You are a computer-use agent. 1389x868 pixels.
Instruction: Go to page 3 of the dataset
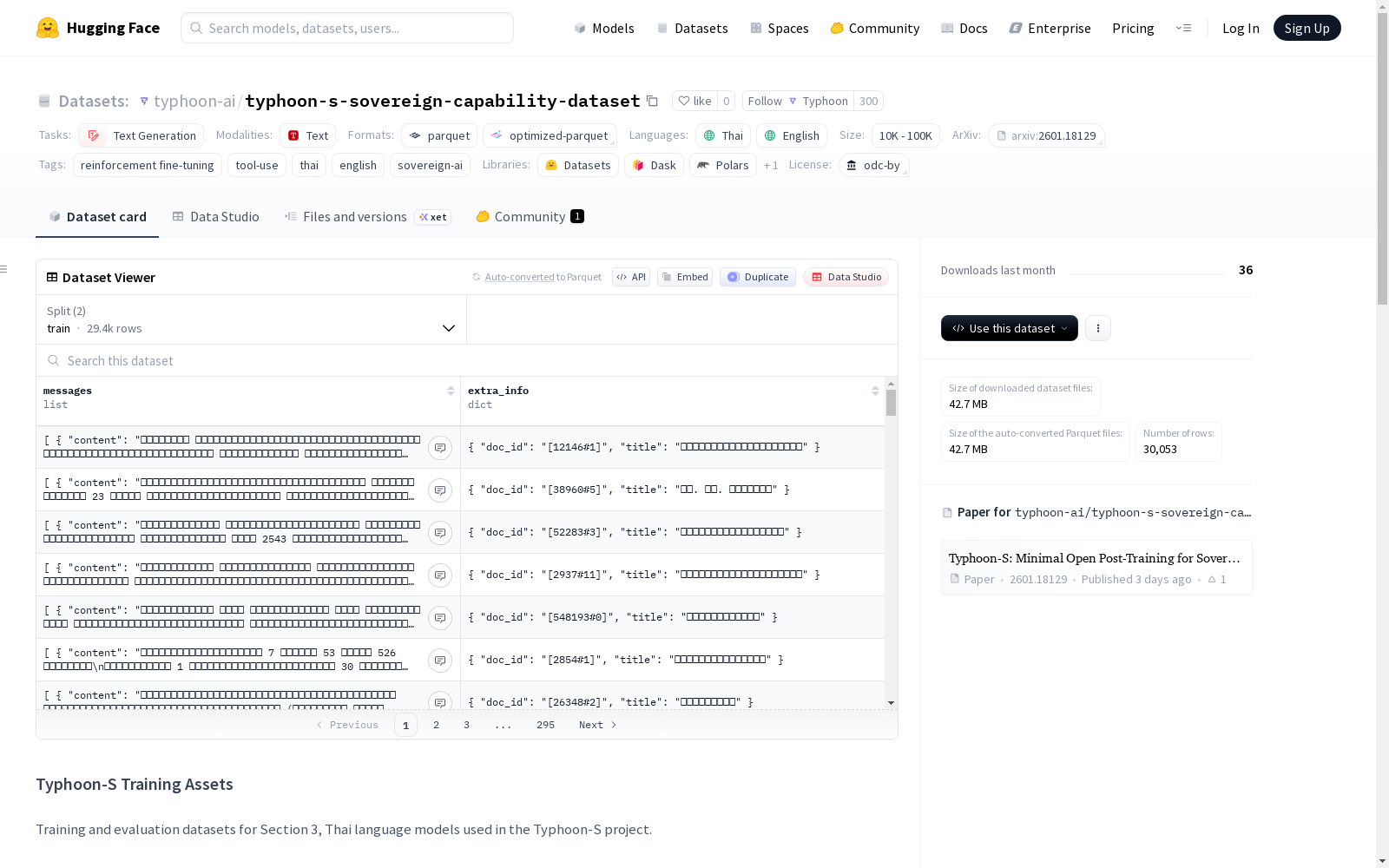pos(466,725)
